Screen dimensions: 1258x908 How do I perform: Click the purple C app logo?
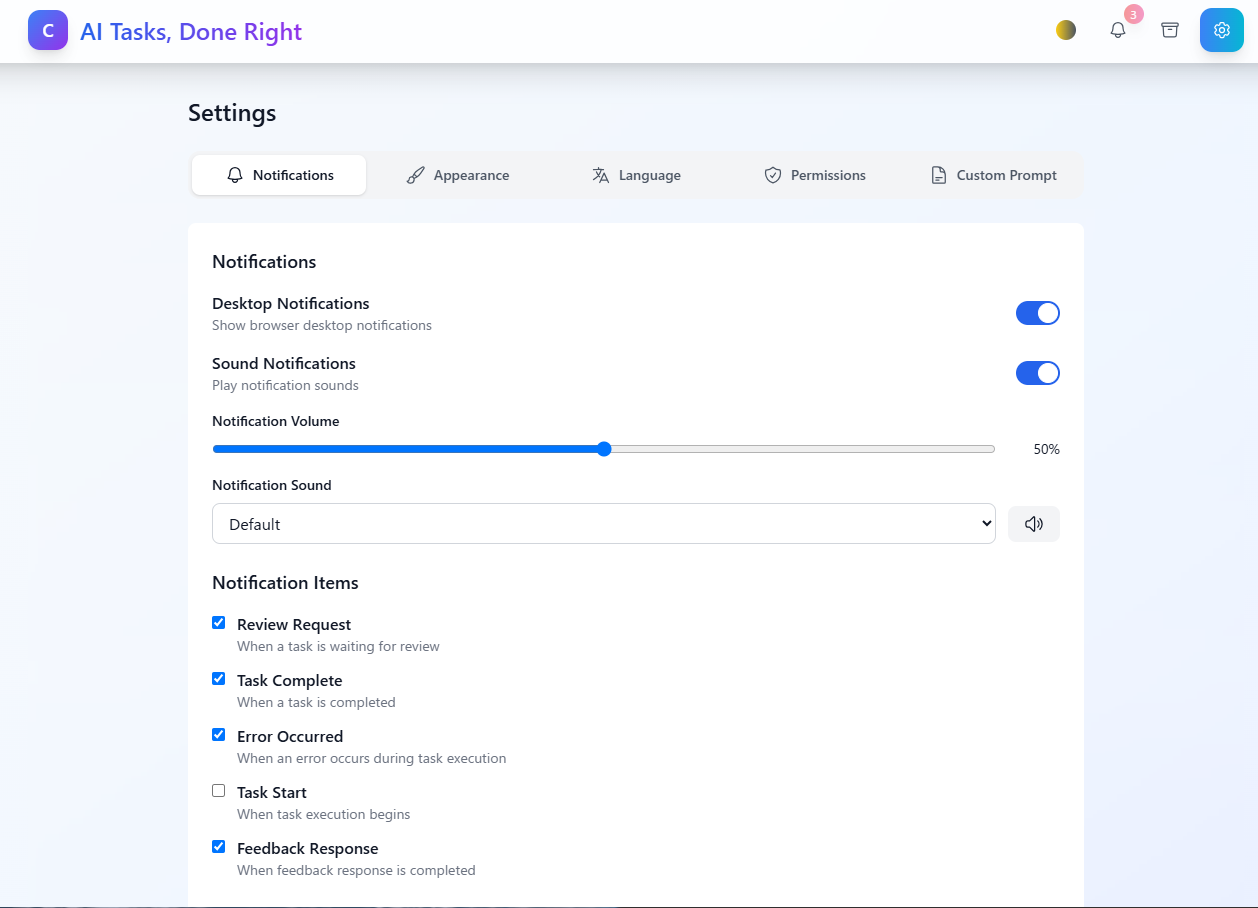click(48, 30)
